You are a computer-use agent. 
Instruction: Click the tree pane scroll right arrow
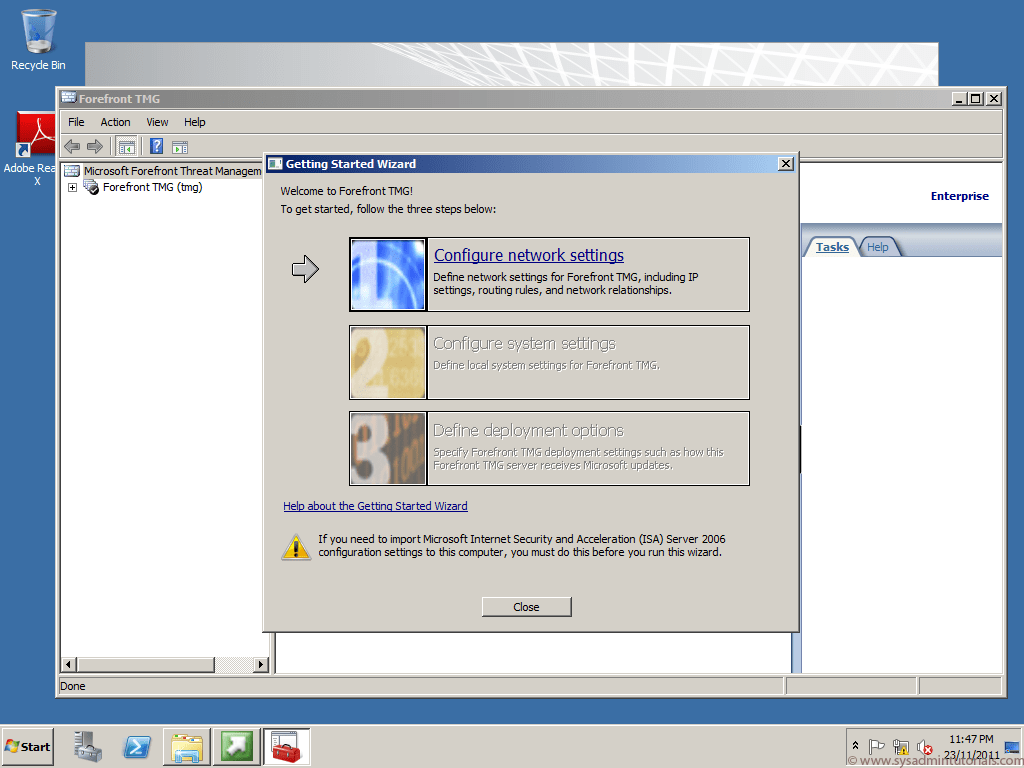(261, 665)
